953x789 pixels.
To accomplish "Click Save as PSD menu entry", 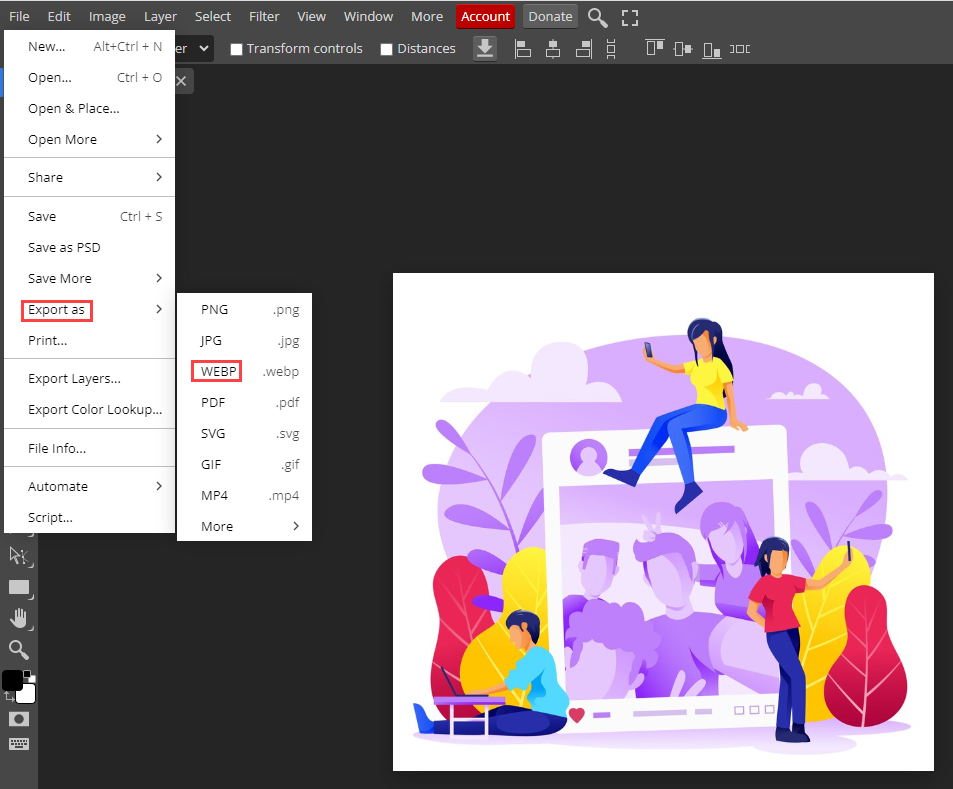I will click(64, 247).
